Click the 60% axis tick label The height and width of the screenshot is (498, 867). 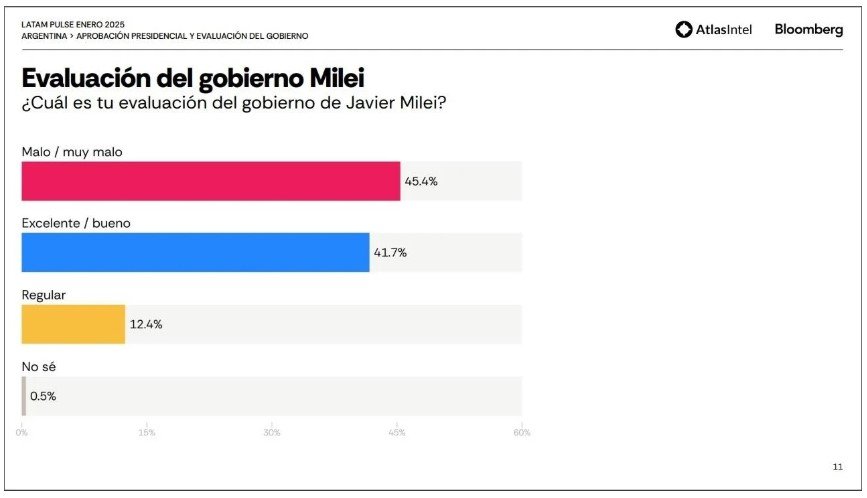pyautogui.click(x=521, y=433)
